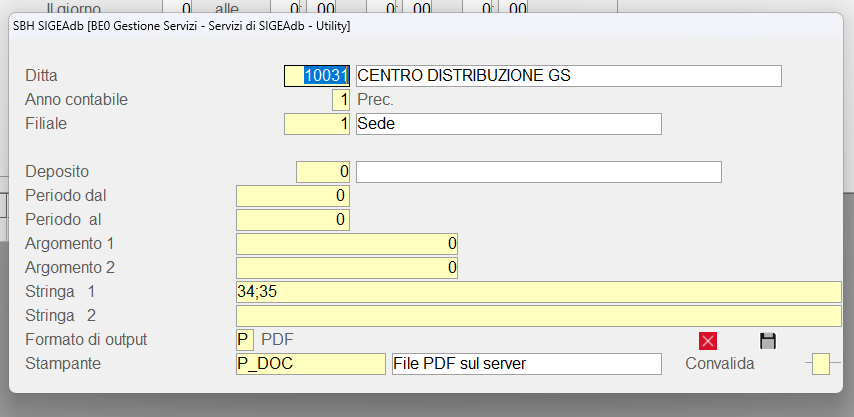Select the Argomento 2 input
The image size is (854, 417).
click(x=346, y=268)
